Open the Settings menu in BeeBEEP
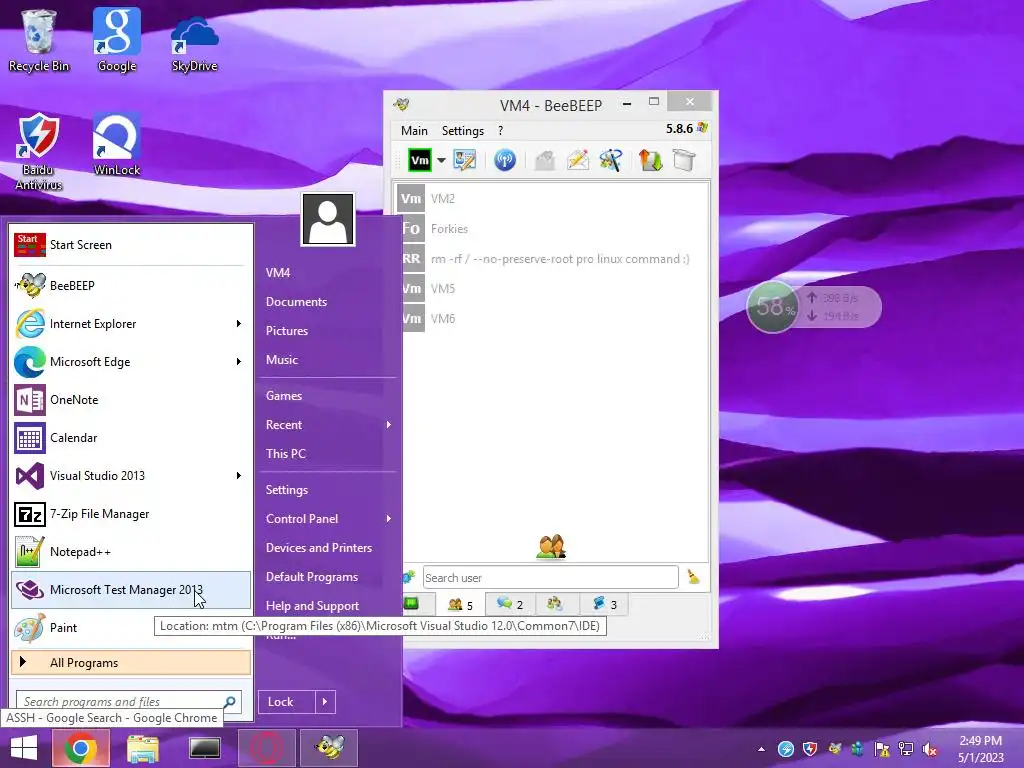This screenshot has width=1024, height=768. coord(462,131)
